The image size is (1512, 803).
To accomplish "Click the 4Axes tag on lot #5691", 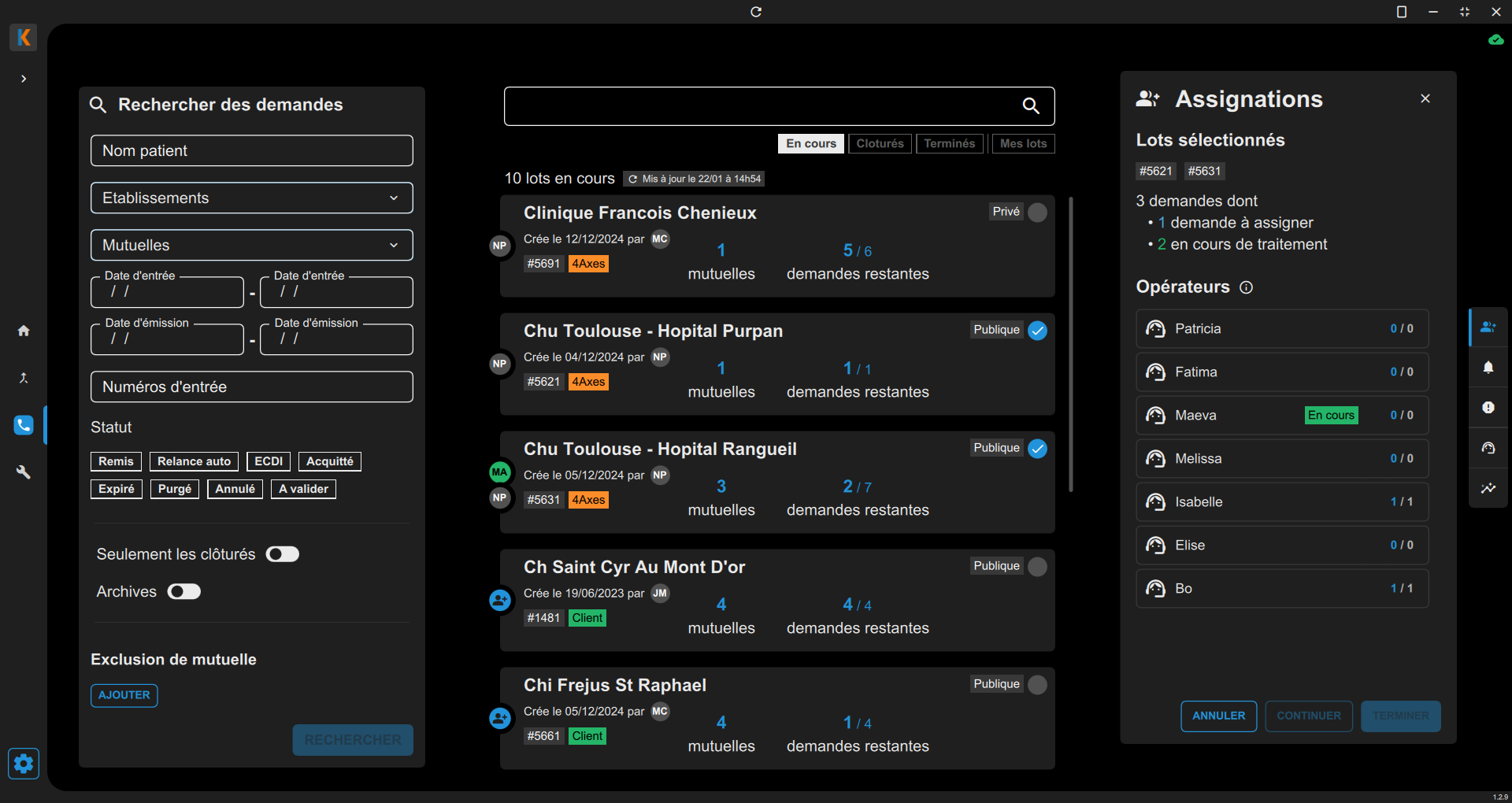I will click(588, 264).
